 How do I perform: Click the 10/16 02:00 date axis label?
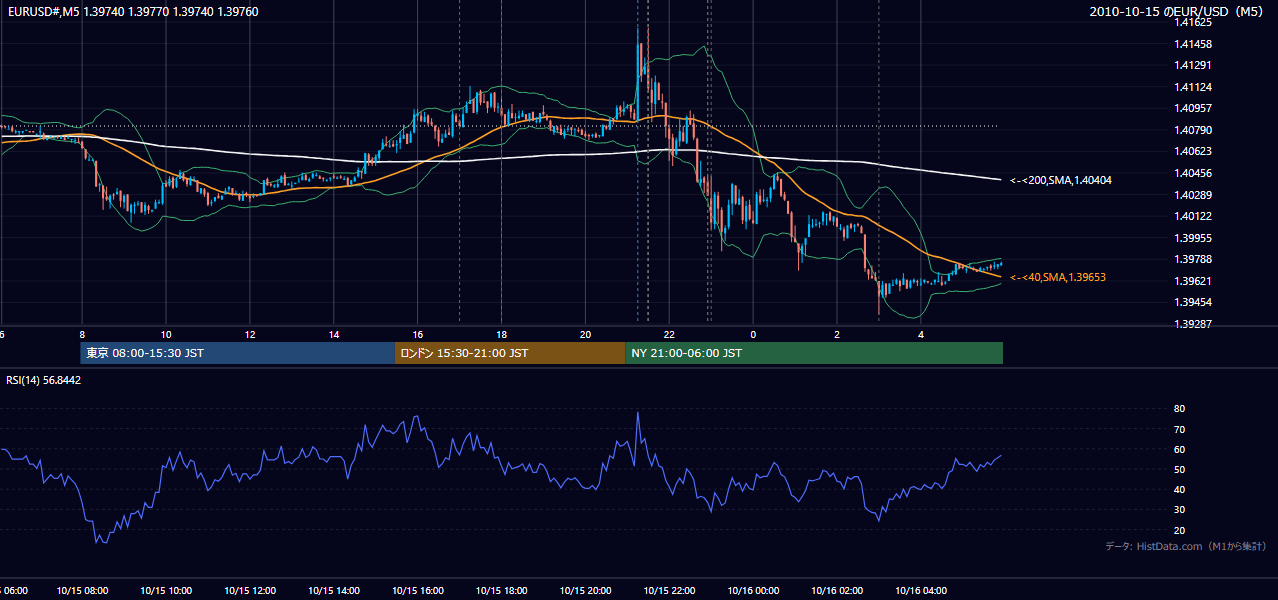pyautogui.click(x=837, y=590)
